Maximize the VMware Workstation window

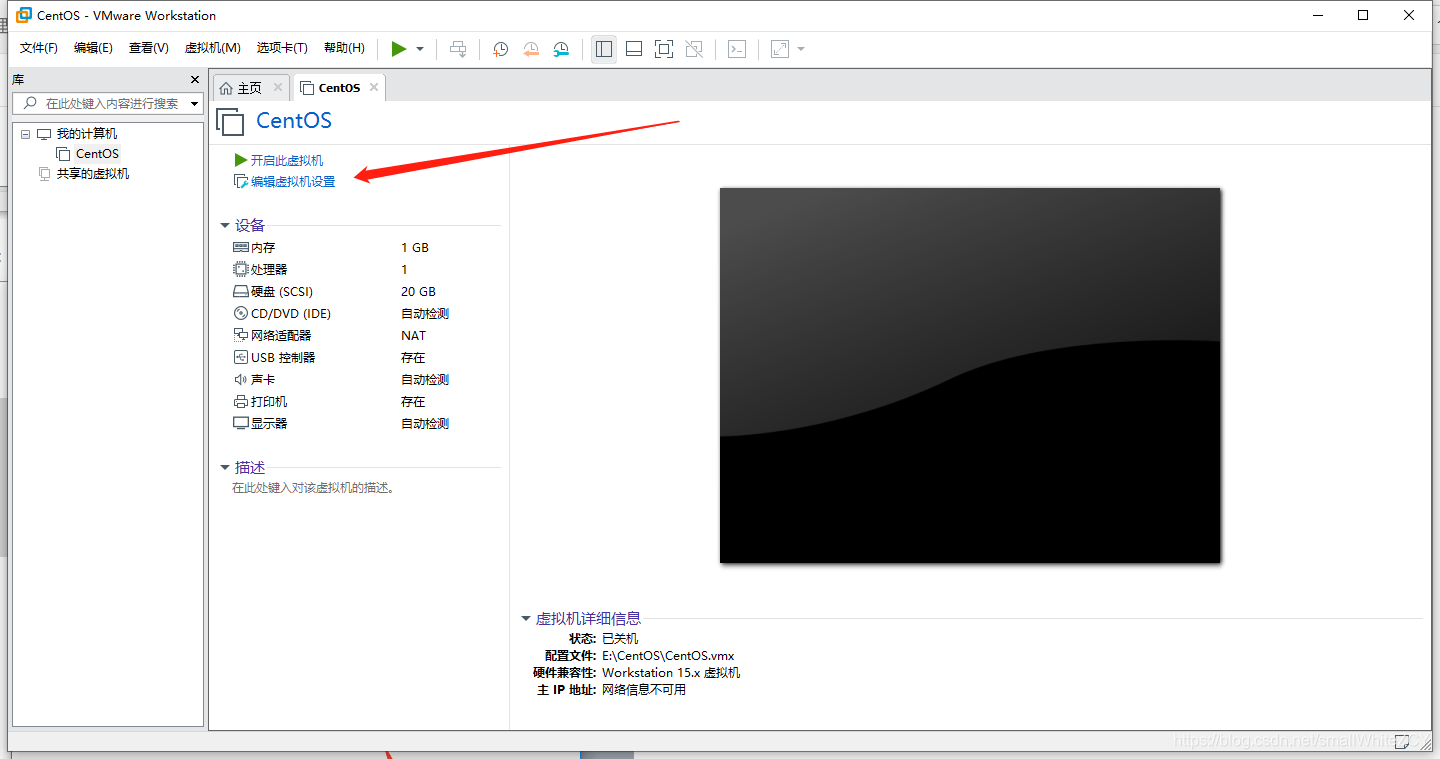(x=1363, y=15)
